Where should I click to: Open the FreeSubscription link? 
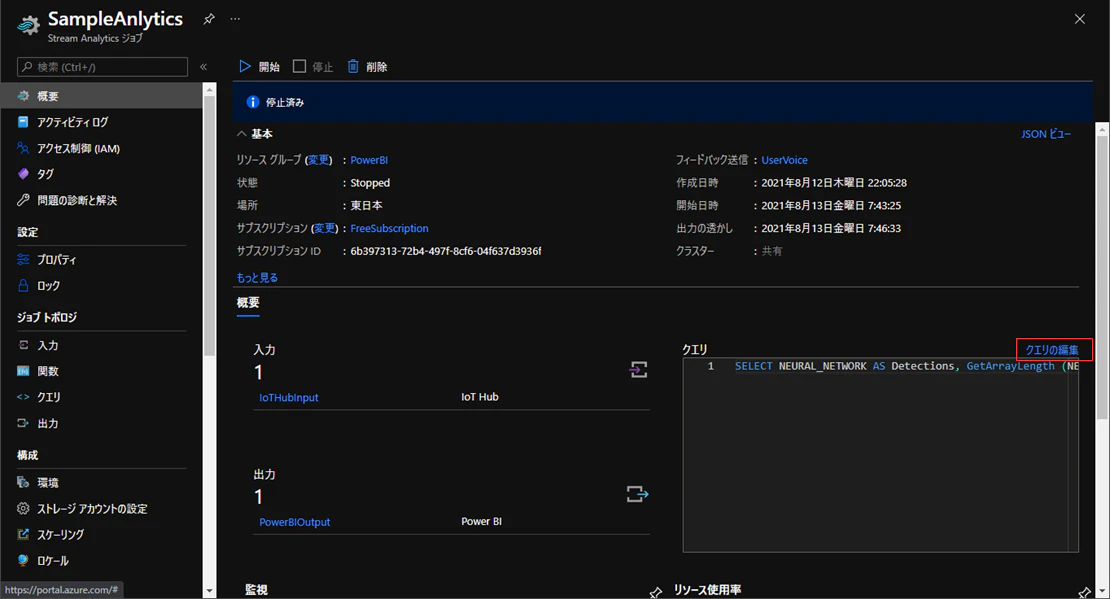389,228
